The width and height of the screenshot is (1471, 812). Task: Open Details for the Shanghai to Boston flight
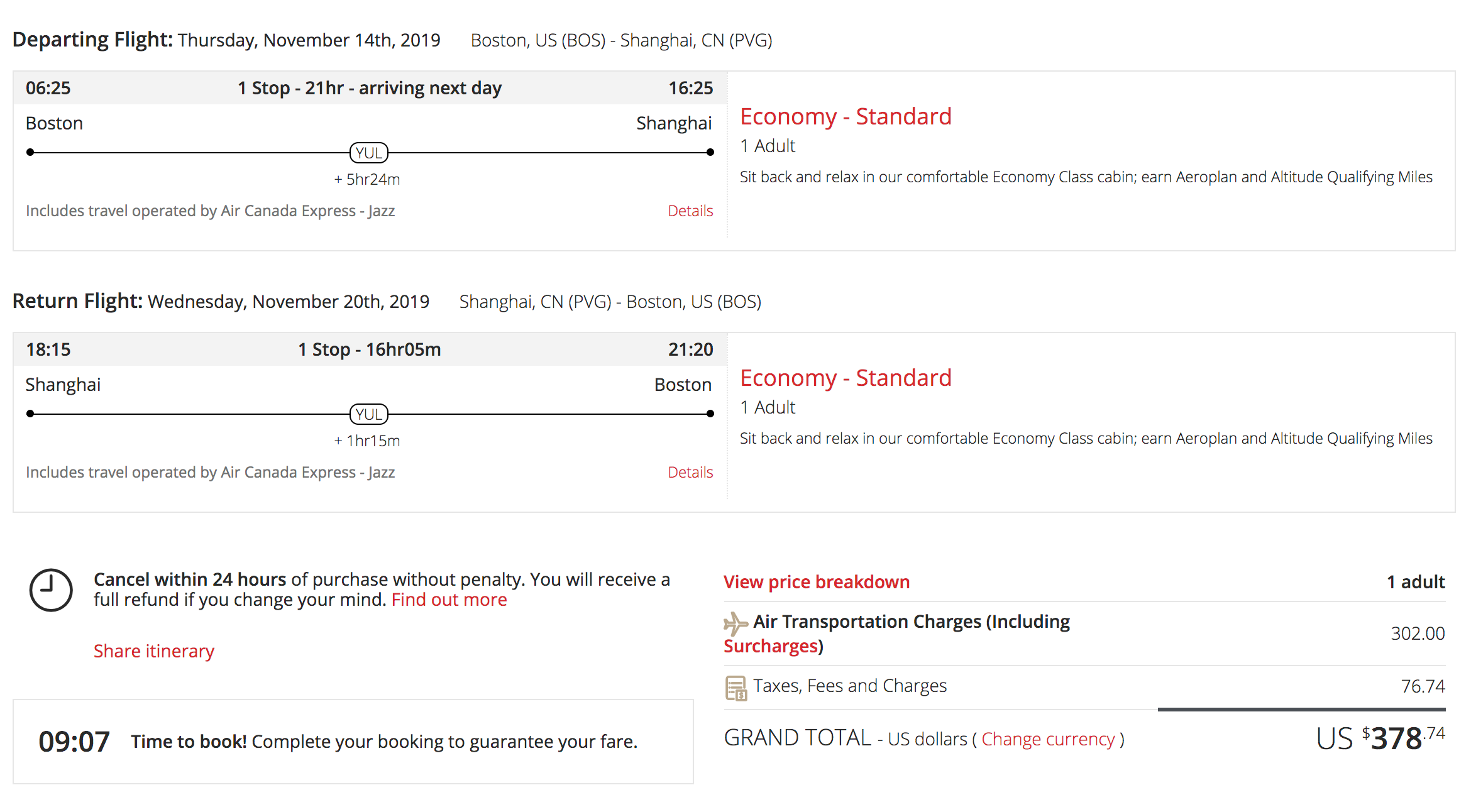point(690,473)
